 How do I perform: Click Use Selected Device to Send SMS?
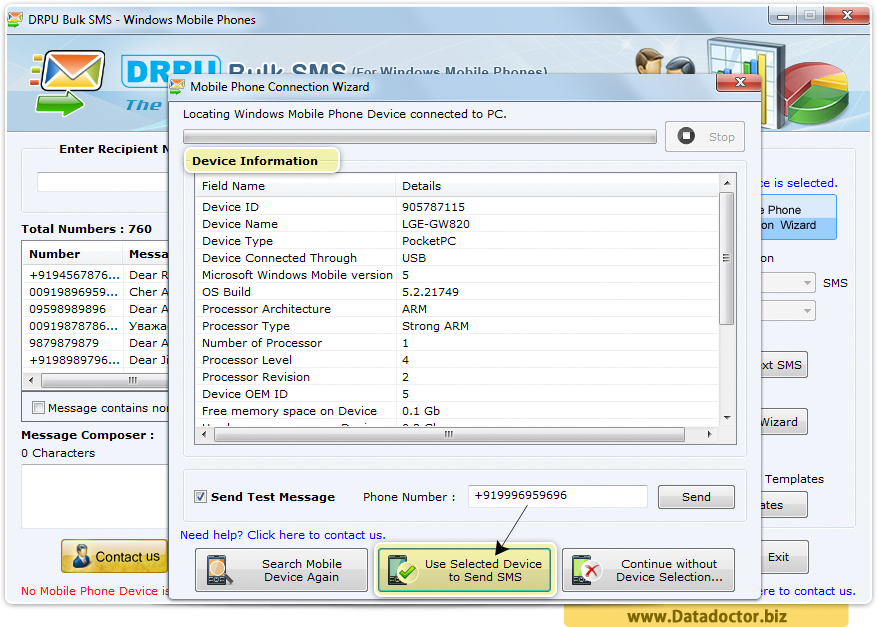click(465, 570)
